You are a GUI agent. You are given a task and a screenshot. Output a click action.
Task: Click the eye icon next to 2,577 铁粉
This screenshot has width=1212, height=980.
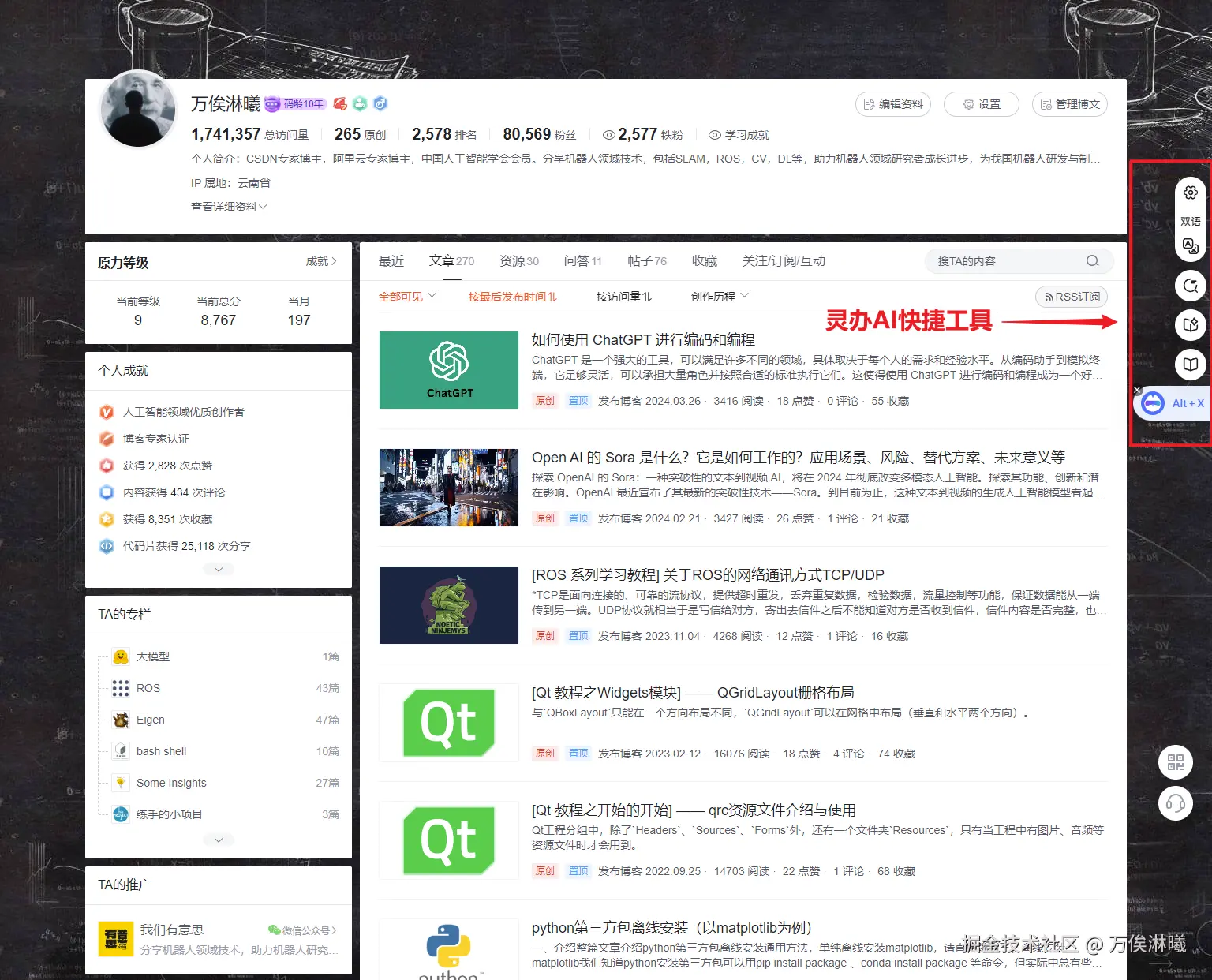[608, 135]
